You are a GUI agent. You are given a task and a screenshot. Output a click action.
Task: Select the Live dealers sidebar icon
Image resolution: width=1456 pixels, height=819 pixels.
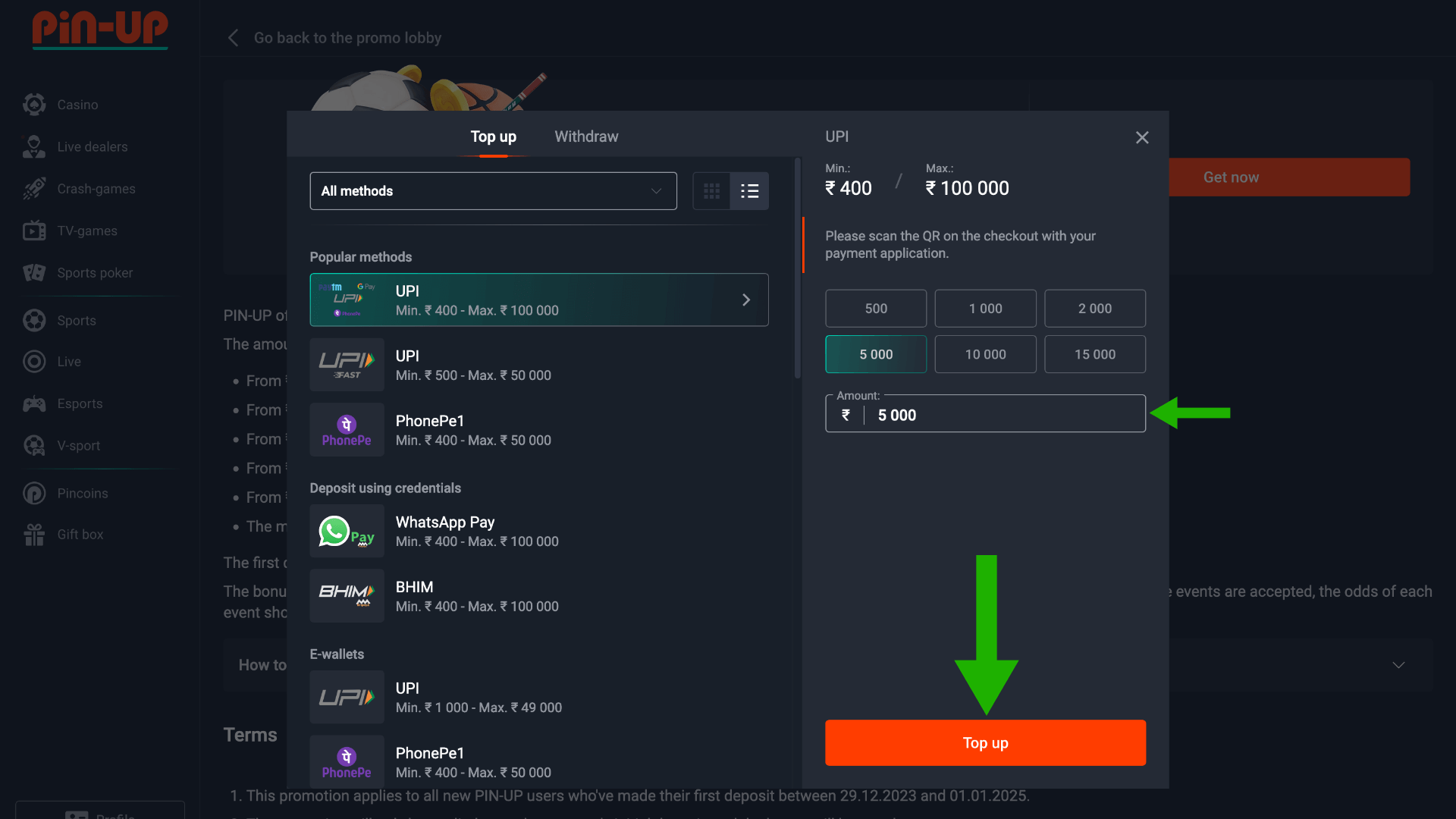coord(34,146)
